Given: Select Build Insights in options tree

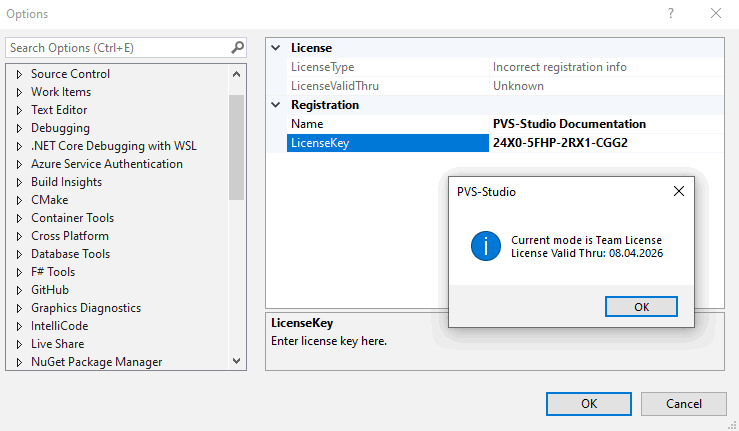Looking at the screenshot, I should [x=66, y=182].
